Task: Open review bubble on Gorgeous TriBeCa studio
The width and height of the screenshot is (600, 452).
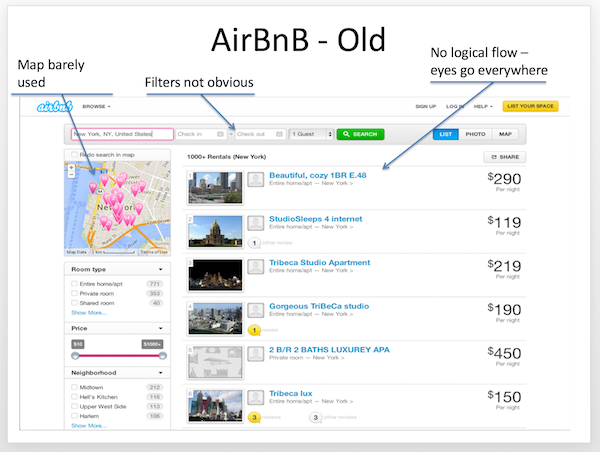Action: pyautogui.click(x=254, y=330)
